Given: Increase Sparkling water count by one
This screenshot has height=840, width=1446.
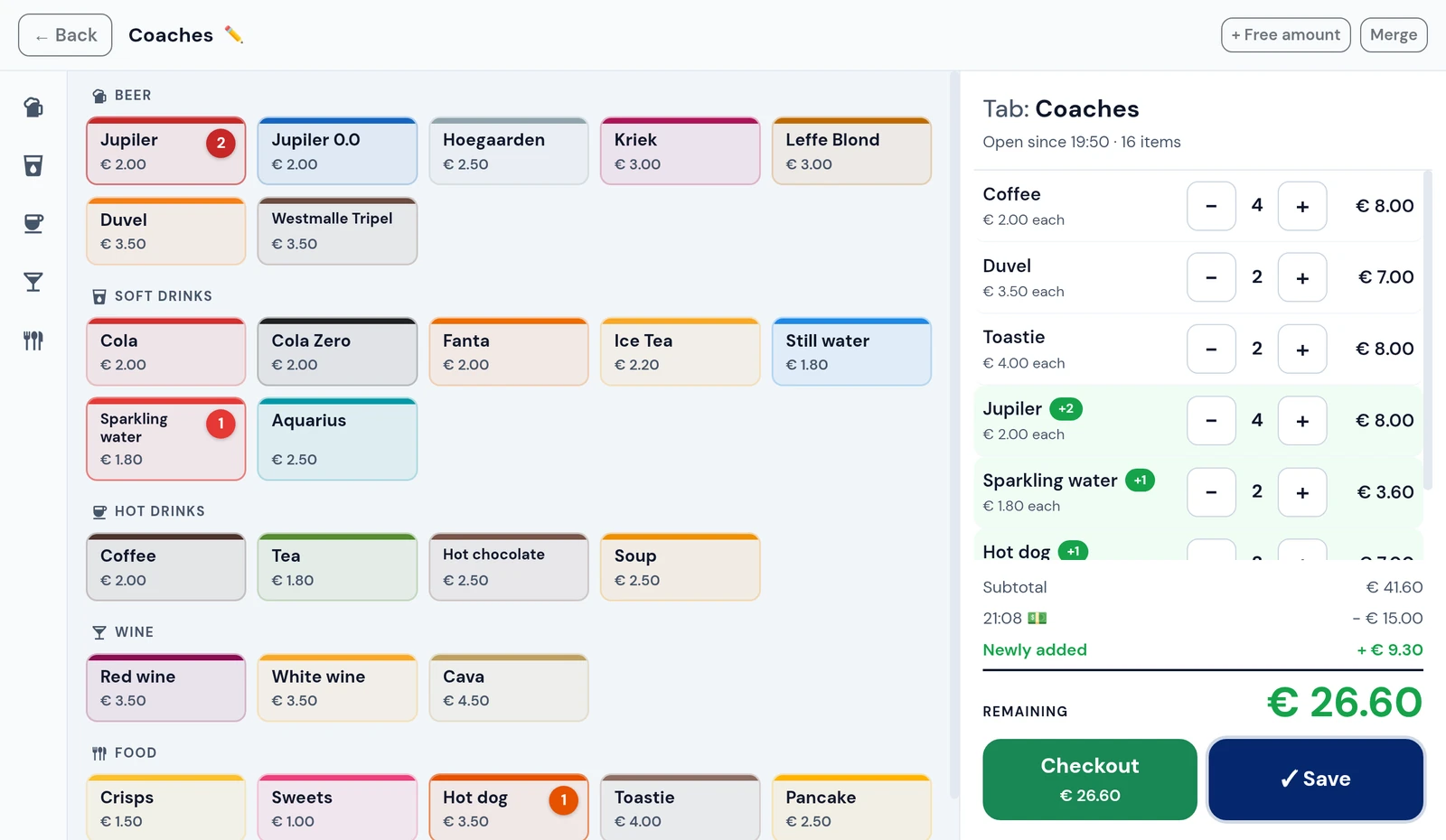Looking at the screenshot, I should pyautogui.click(x=1302, y=492).
